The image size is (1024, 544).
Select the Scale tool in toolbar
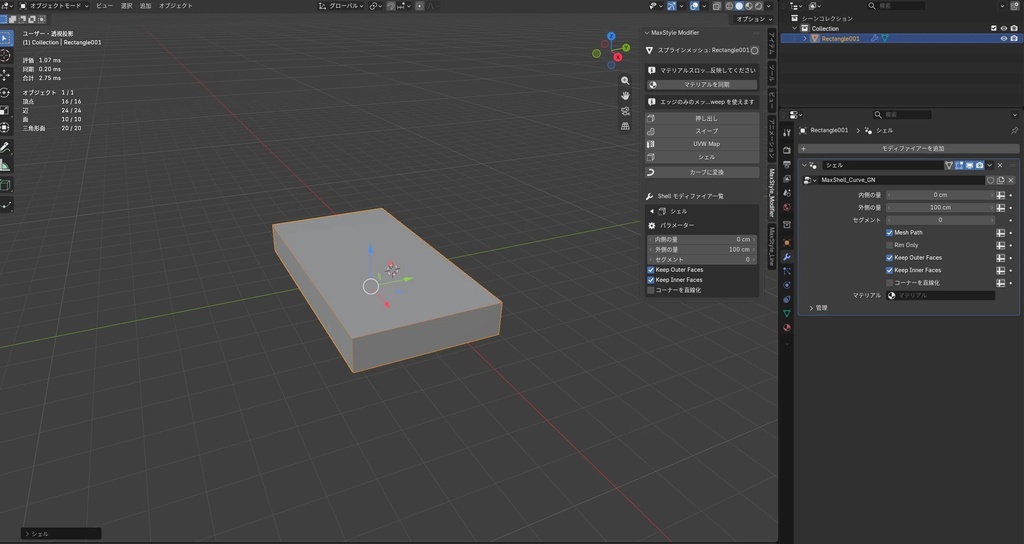pos(5,110)
